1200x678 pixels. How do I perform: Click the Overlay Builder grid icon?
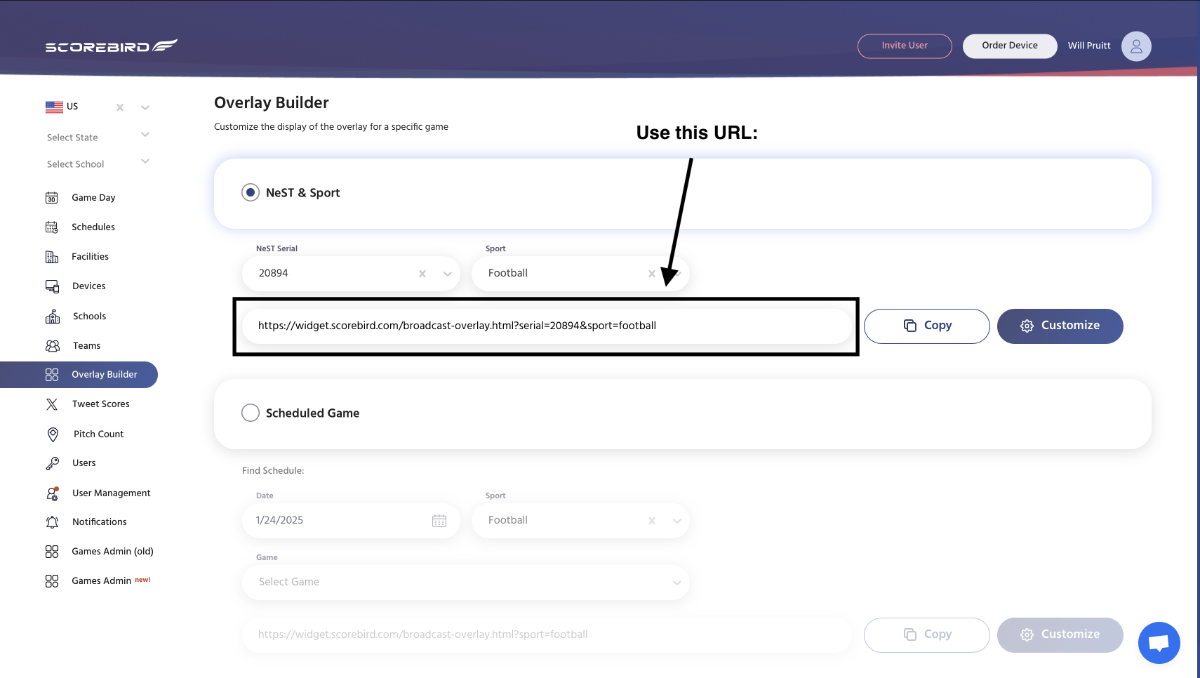pyautogui.click(x=52, y=375)
